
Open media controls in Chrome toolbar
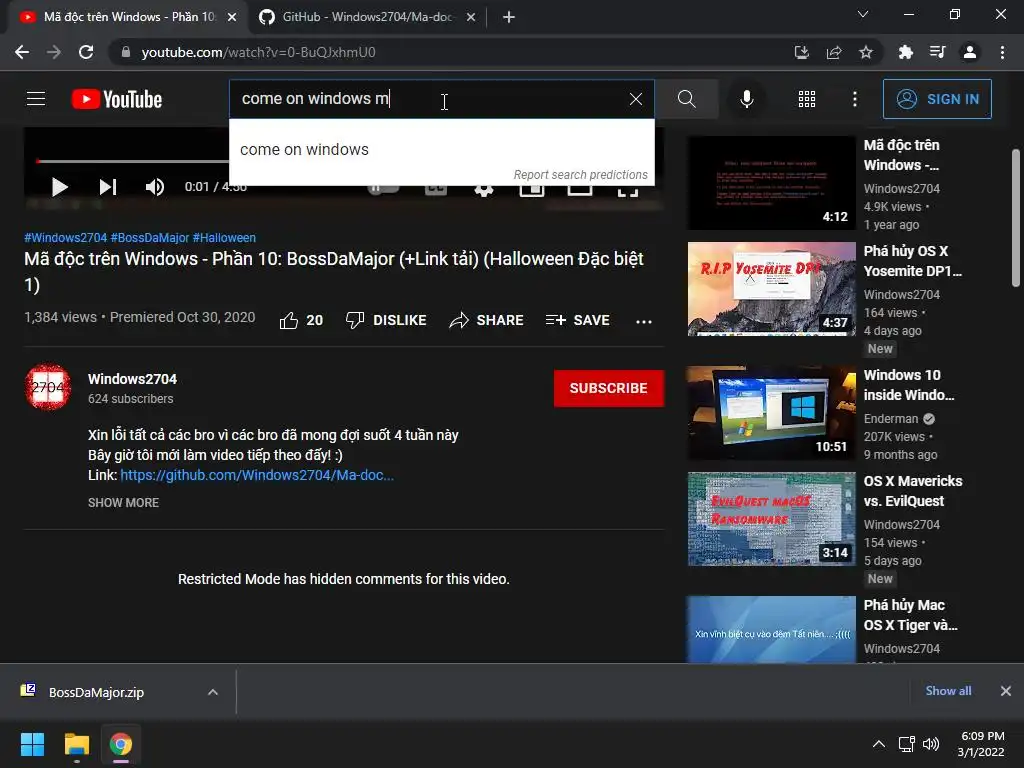[x=938, y=52]
